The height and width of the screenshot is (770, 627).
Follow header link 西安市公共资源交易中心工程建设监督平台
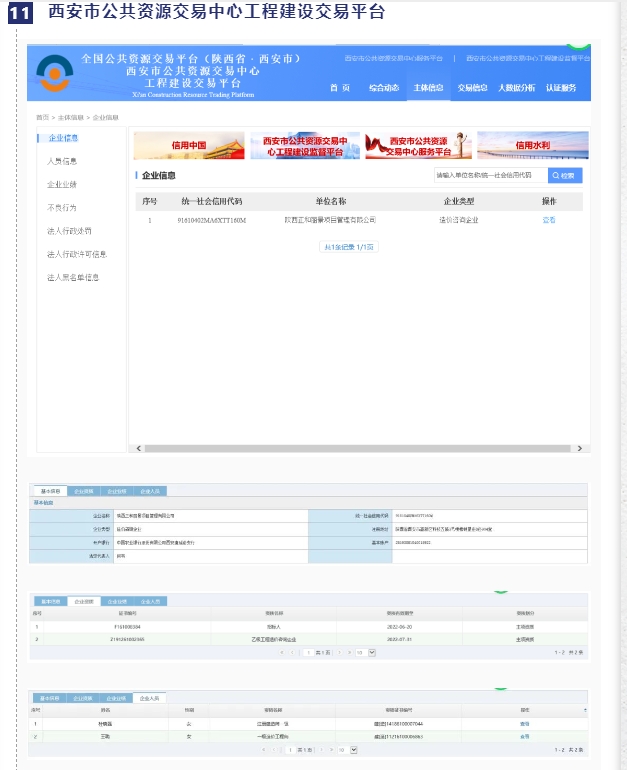[528, 58]
